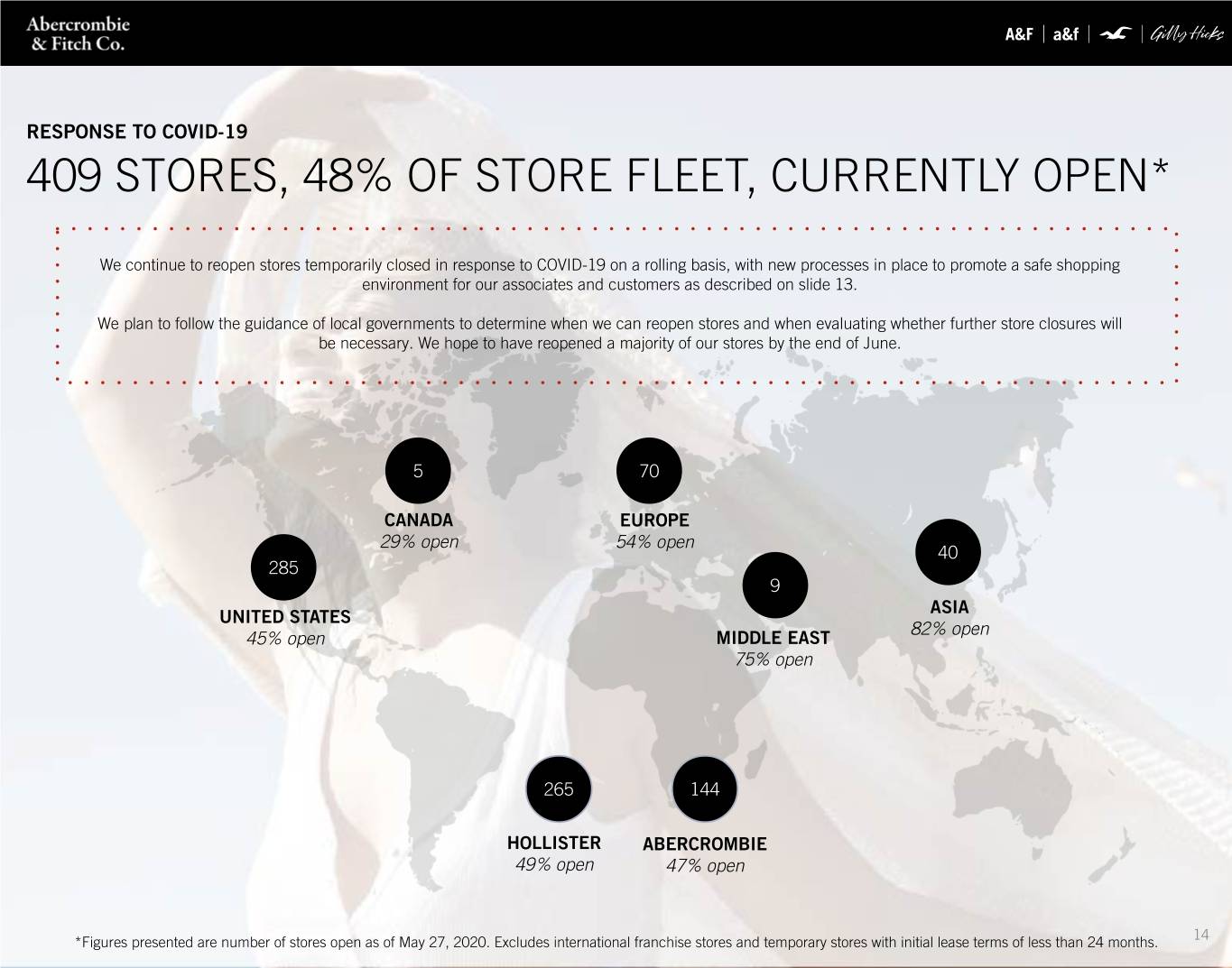Image resolution: width=1232 pixels, height=968 pixels.
Task: Click the "47% open" text
Action: click(706, 865)
